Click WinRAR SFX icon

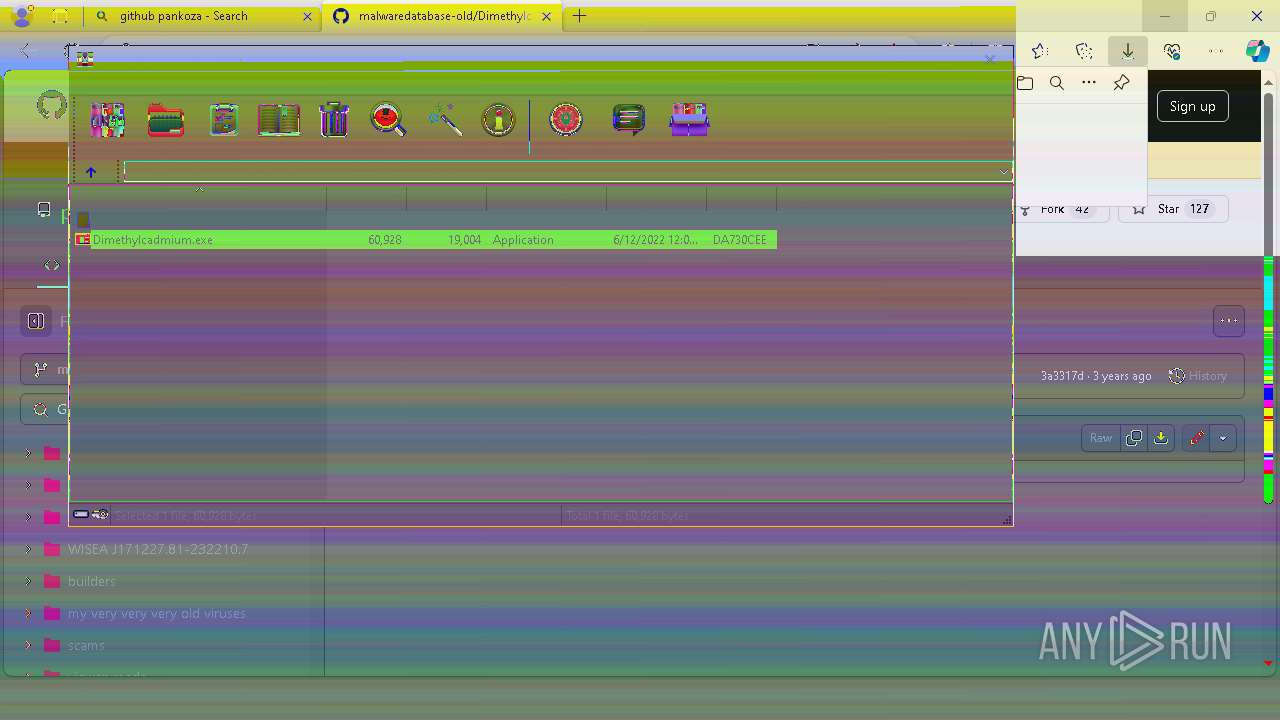(689, 120)
